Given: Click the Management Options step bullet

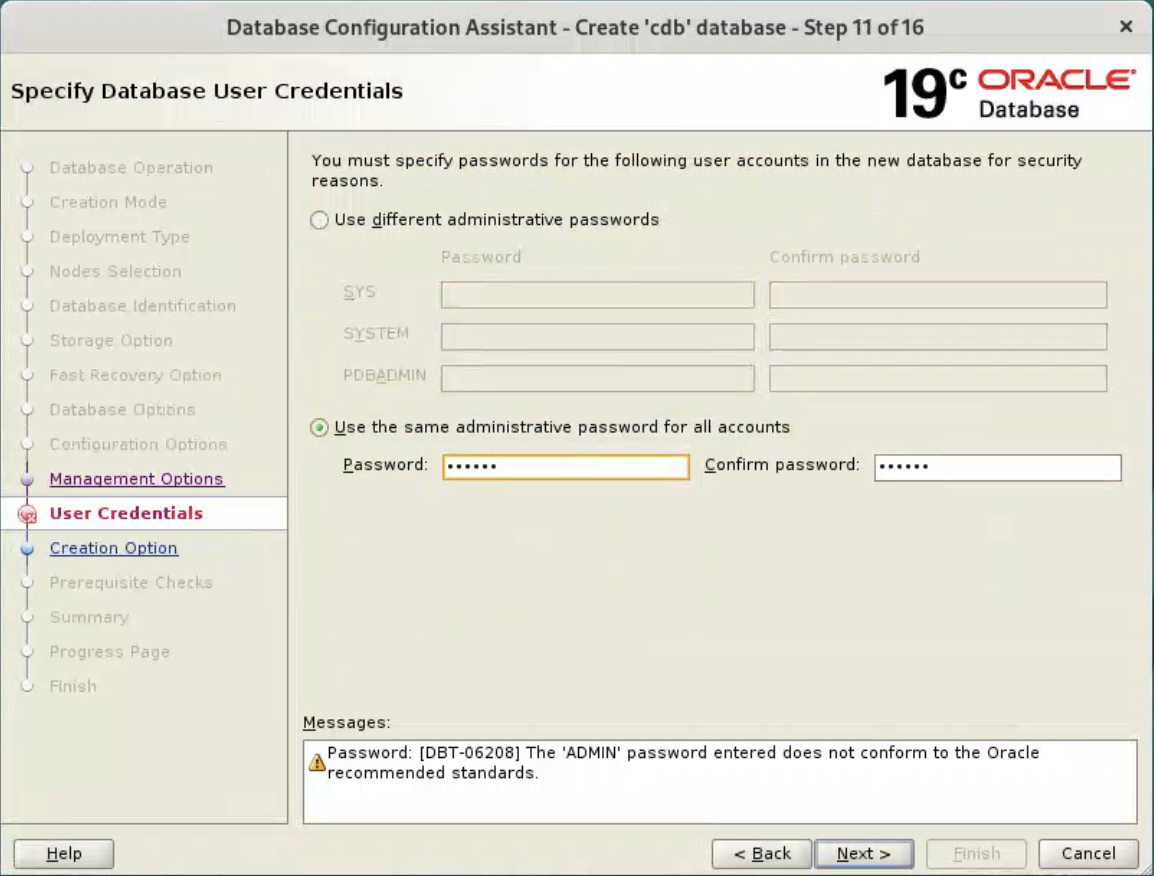Looking at the screenshot, I should click(27, 480).
